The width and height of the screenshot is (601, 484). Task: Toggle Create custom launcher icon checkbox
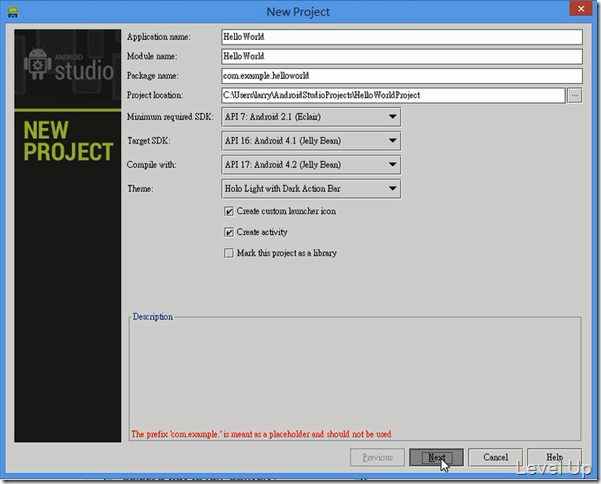(229, 211)
